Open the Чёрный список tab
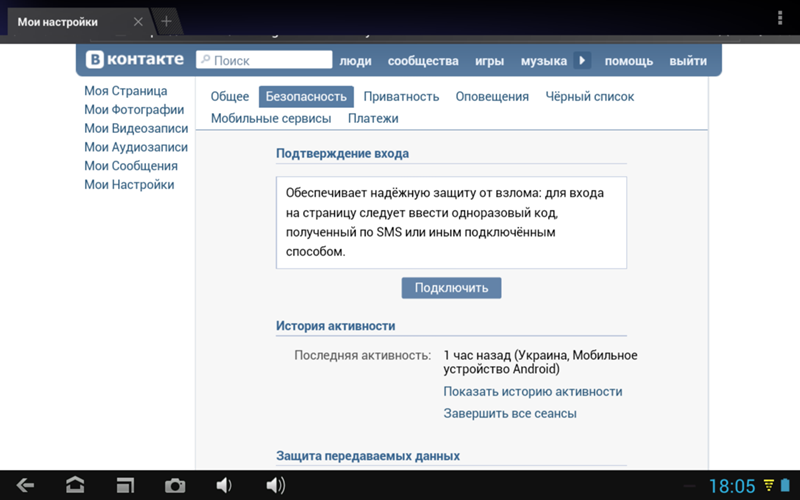Image resolution: width=800 pixels, height=500 pixels. tap(589, 96)
